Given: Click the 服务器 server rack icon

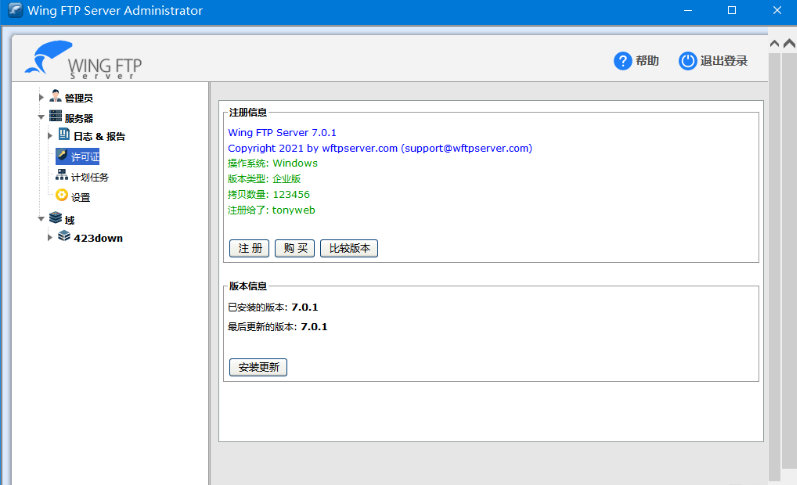Looking at the screenshot, I should [55, 116].
